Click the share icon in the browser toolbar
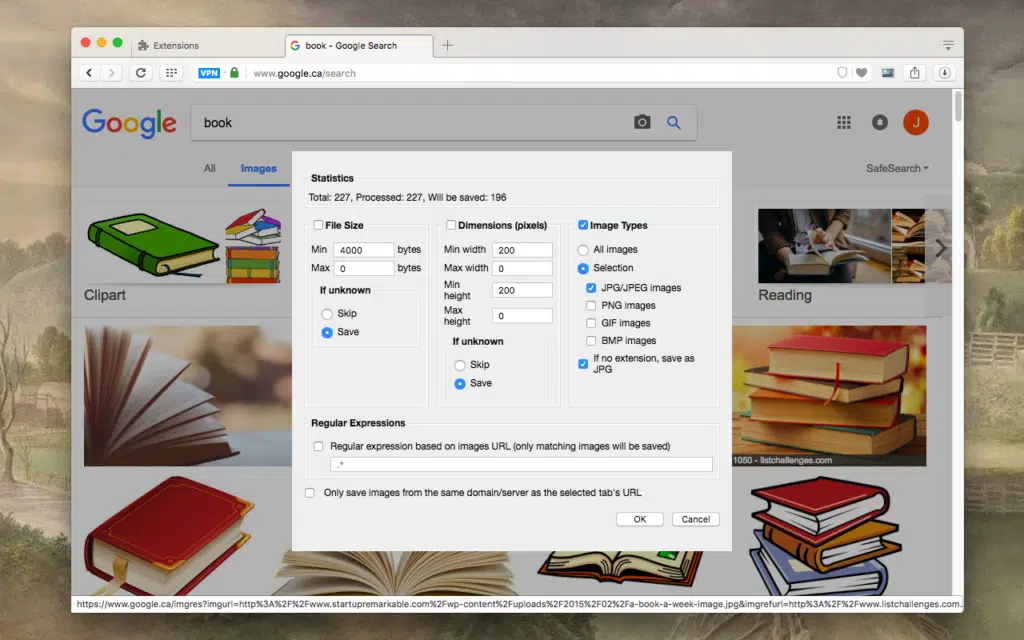Screen dimensions: 1024x640 [x=913, y=72]
